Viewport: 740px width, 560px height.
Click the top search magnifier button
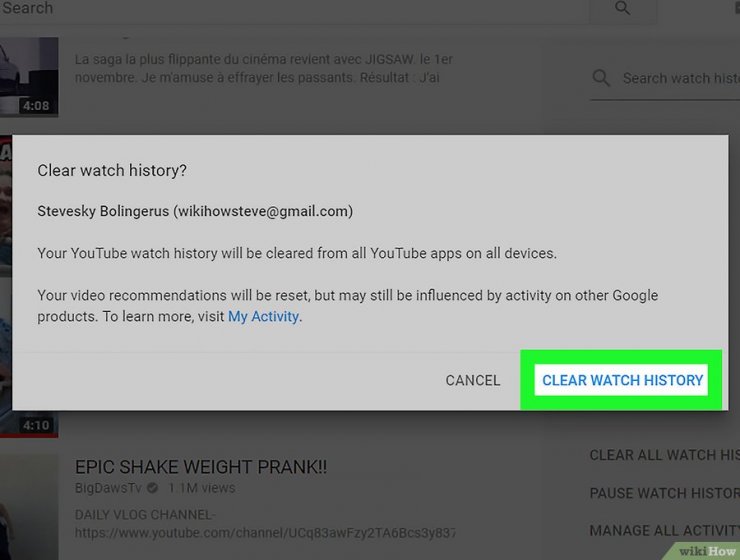pyautogui.click(x=622, y=8)
